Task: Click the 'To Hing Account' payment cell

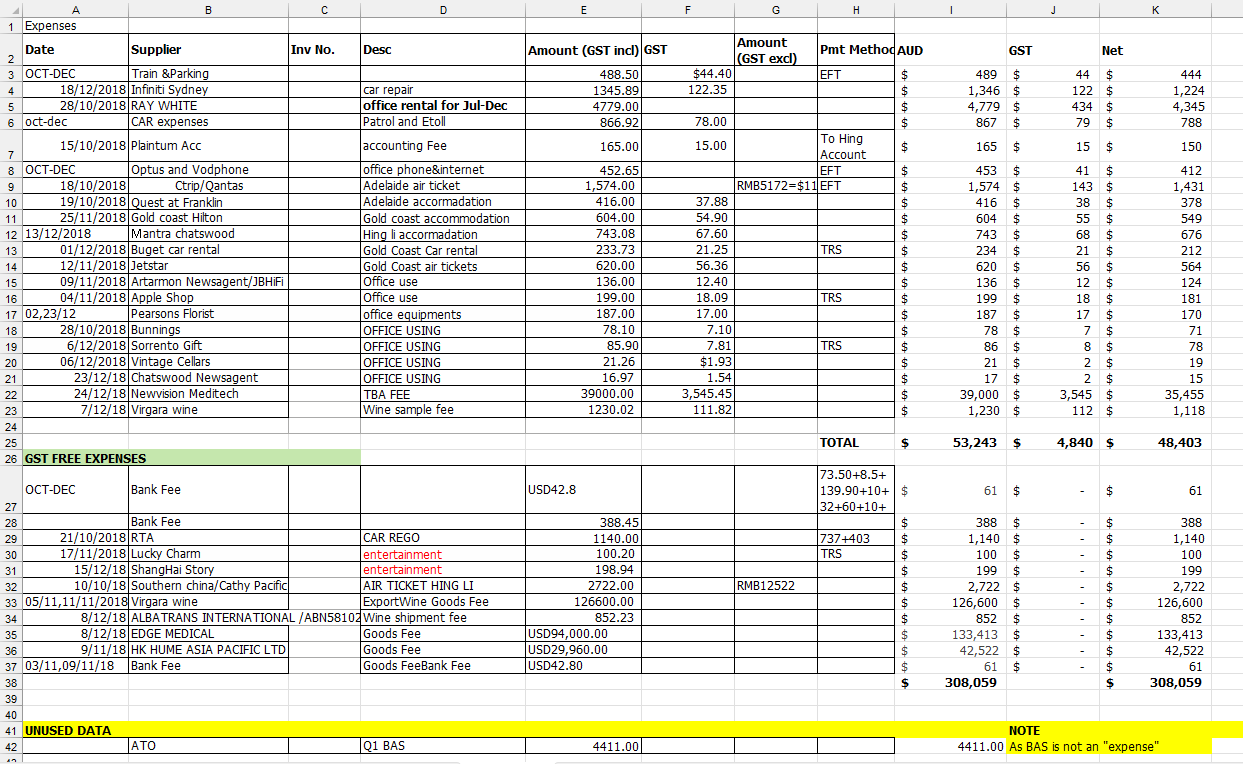Action: tap(855, 146)
